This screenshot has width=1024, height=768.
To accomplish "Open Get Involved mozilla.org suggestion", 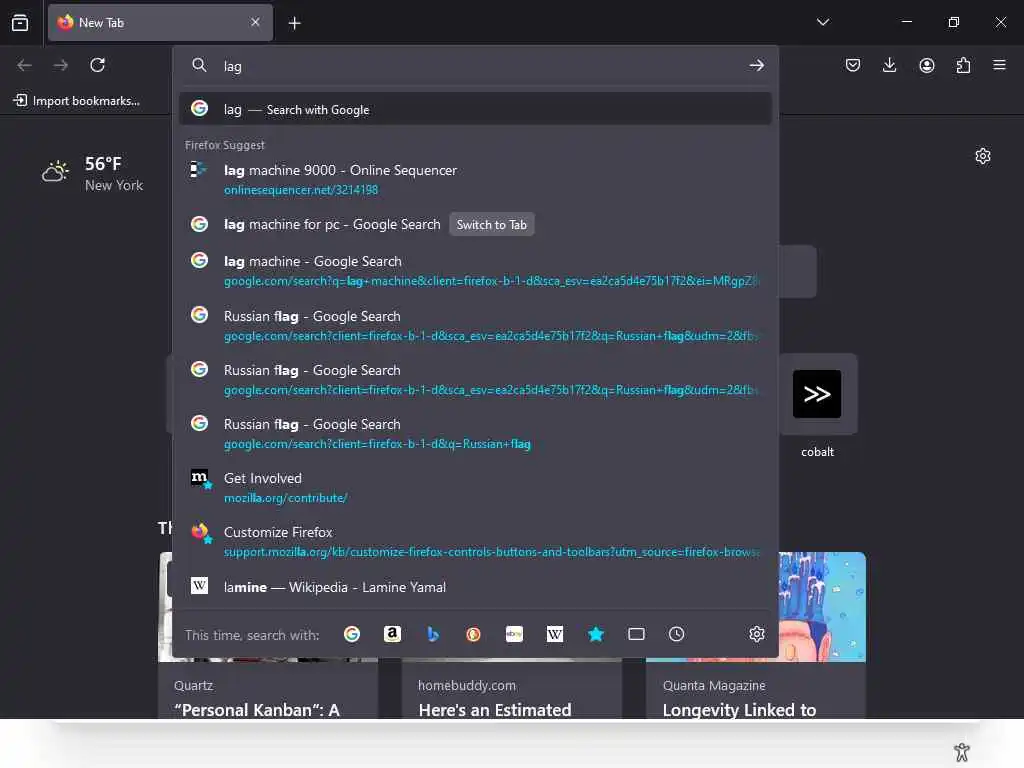I will tap(475, 487).
